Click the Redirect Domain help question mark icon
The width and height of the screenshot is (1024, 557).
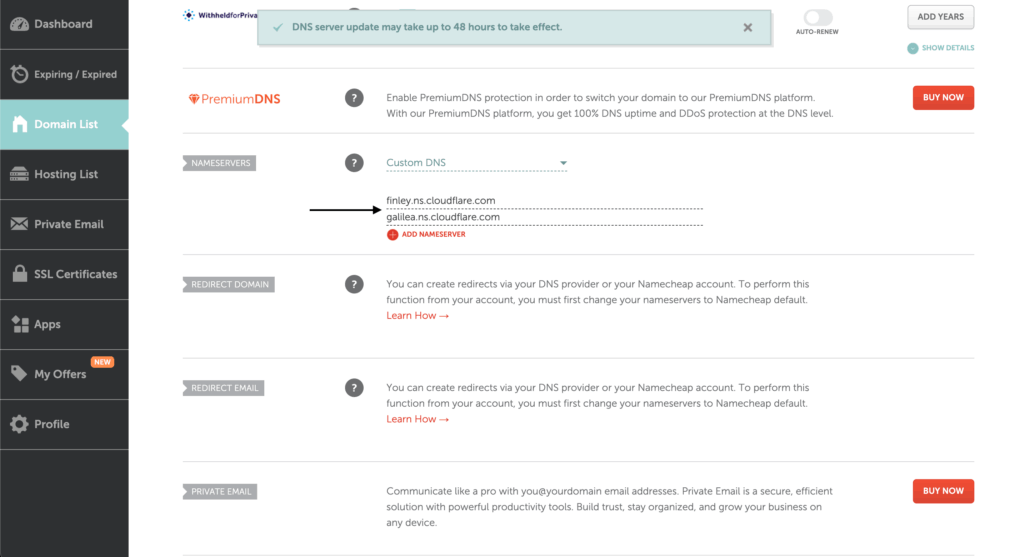(x=354, y=284)
